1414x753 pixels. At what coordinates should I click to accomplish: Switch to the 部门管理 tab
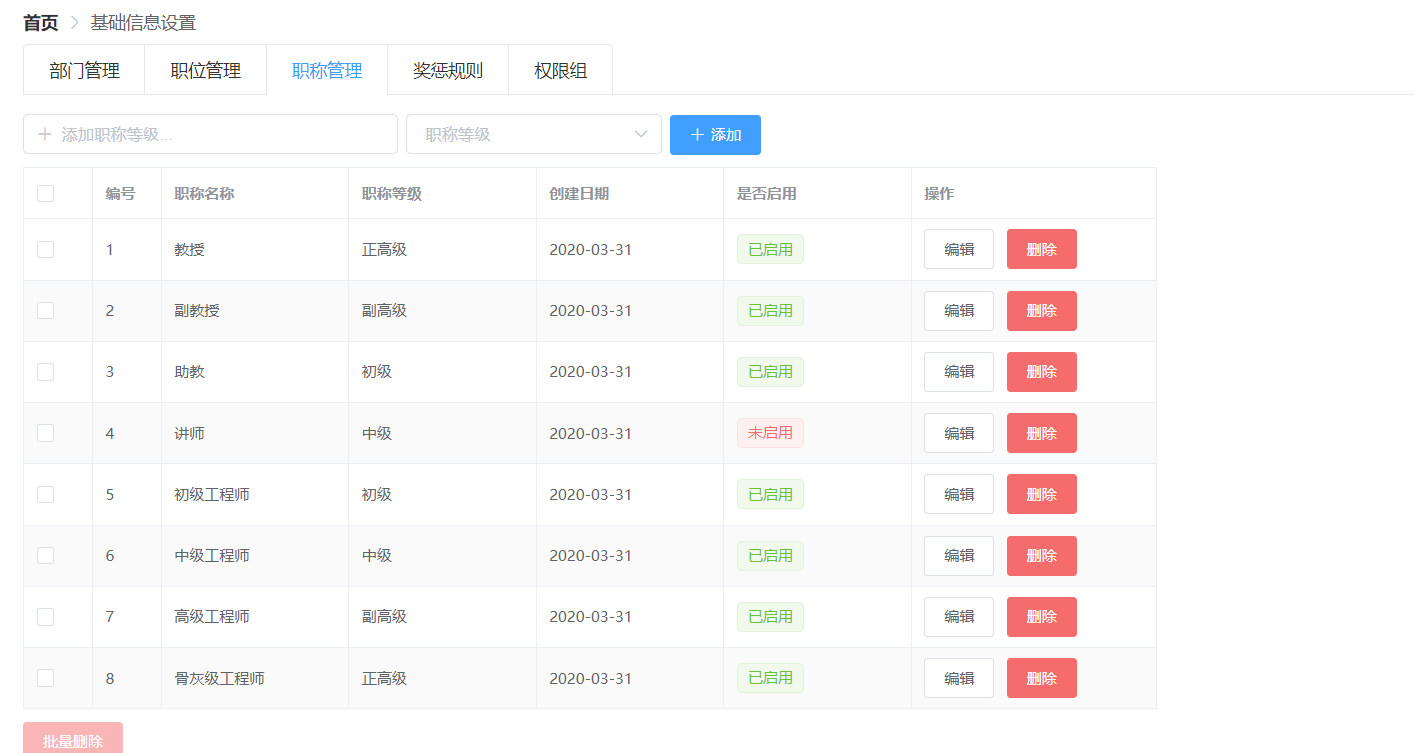coord(84,70)
